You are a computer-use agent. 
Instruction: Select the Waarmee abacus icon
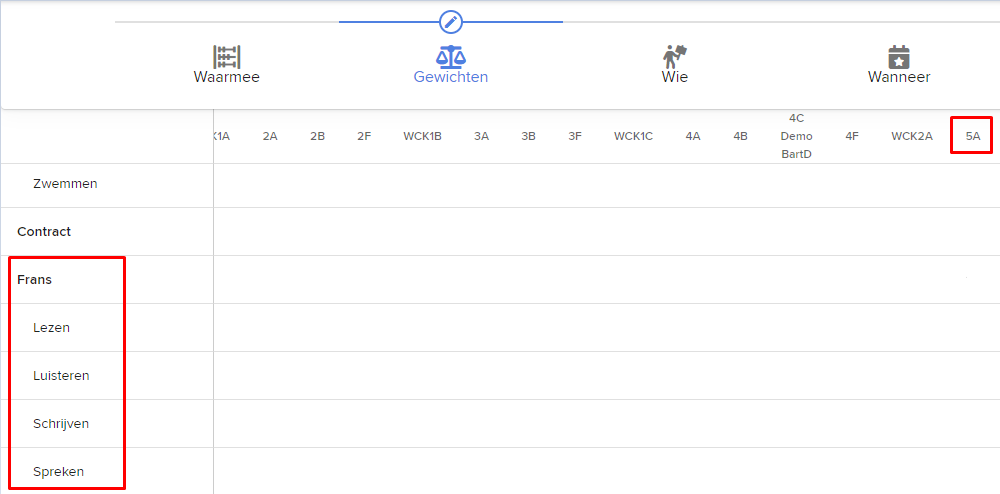pyautogui.click(x=227, y=57)
